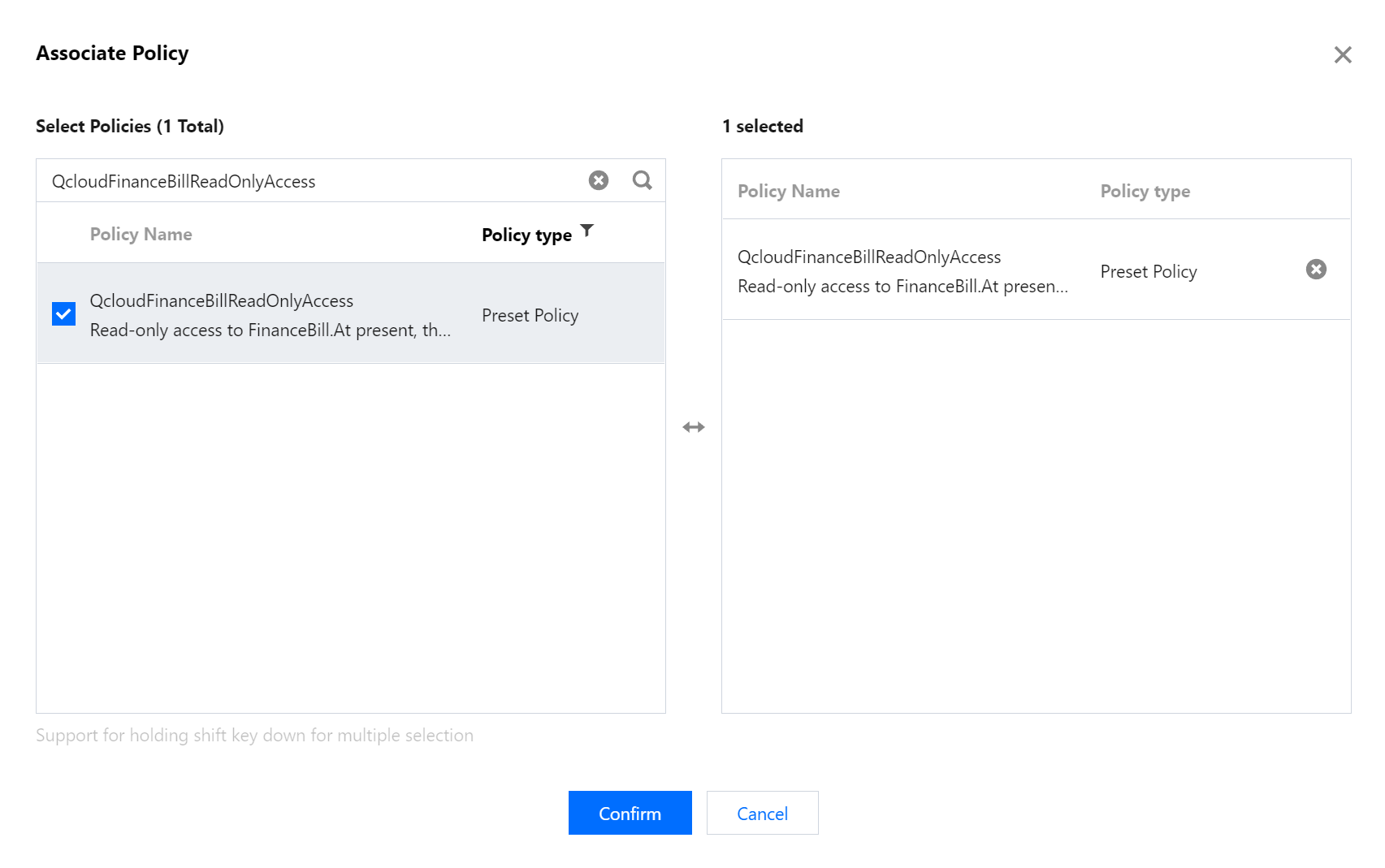Open the Policy type filter funnel
Screen dimensions: 1385x868
pyautogui.click(x=587, y=231)
